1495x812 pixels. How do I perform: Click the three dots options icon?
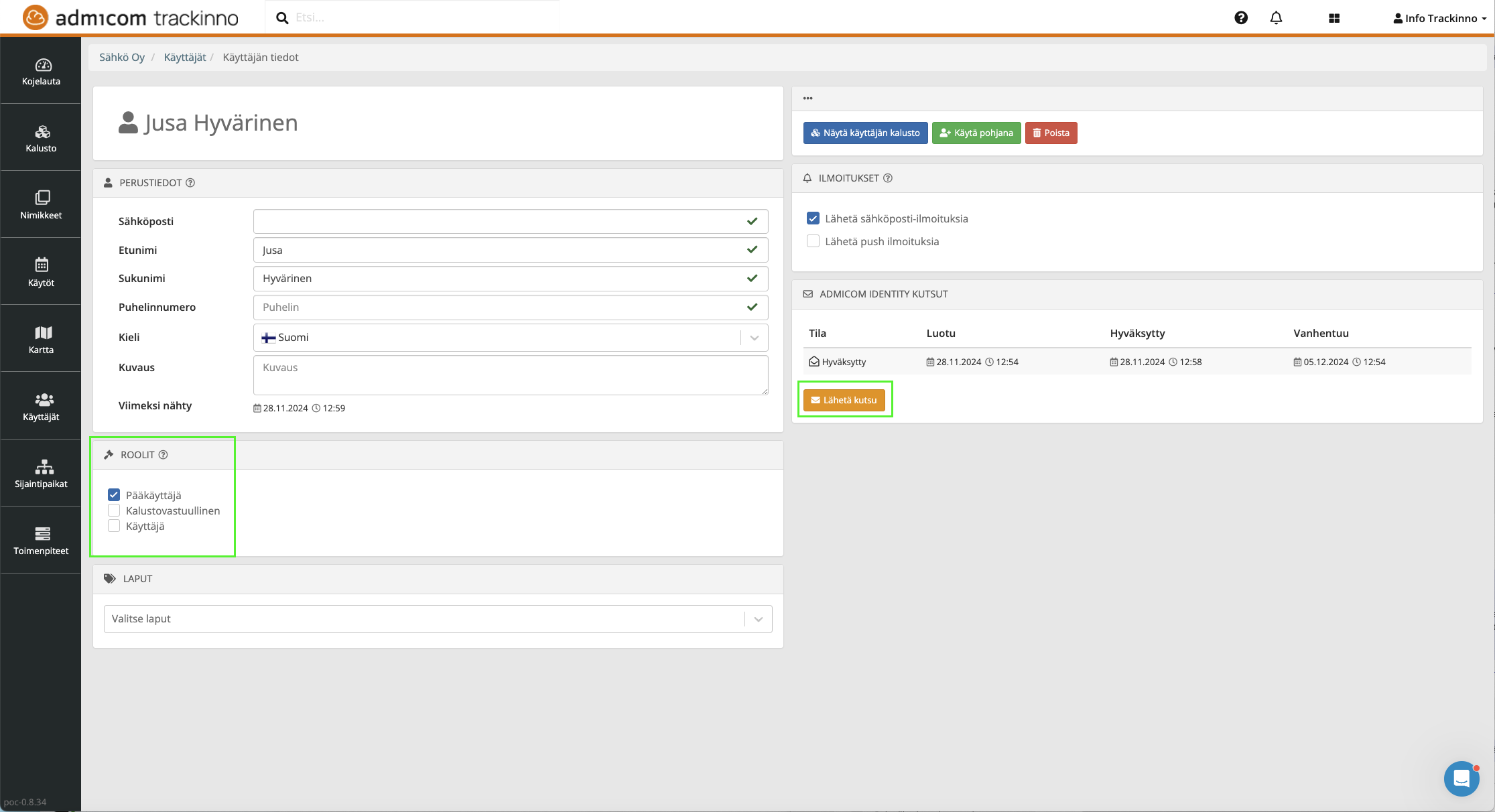tap(808, 98)
